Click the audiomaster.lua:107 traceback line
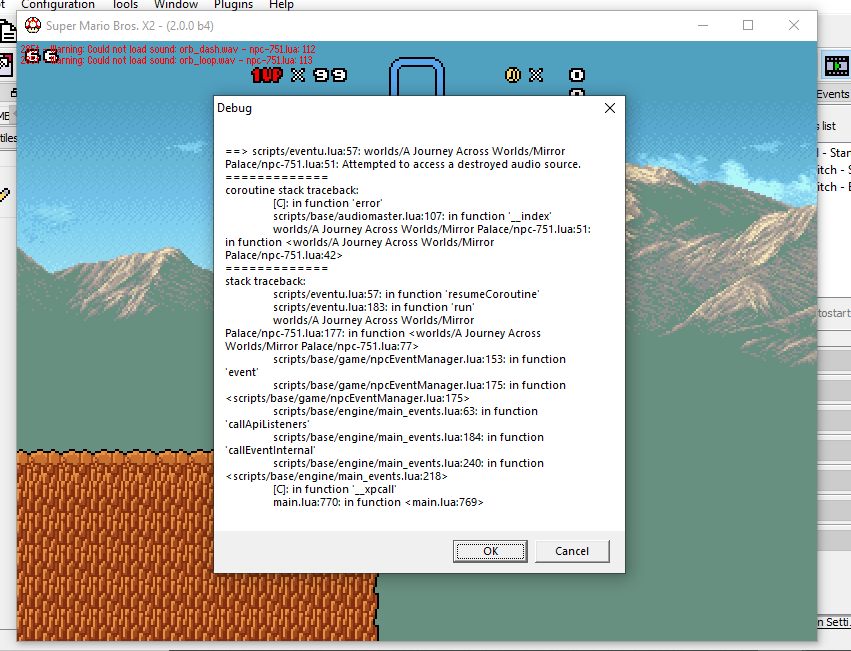The image size is (851, 651). coord(412,216)
